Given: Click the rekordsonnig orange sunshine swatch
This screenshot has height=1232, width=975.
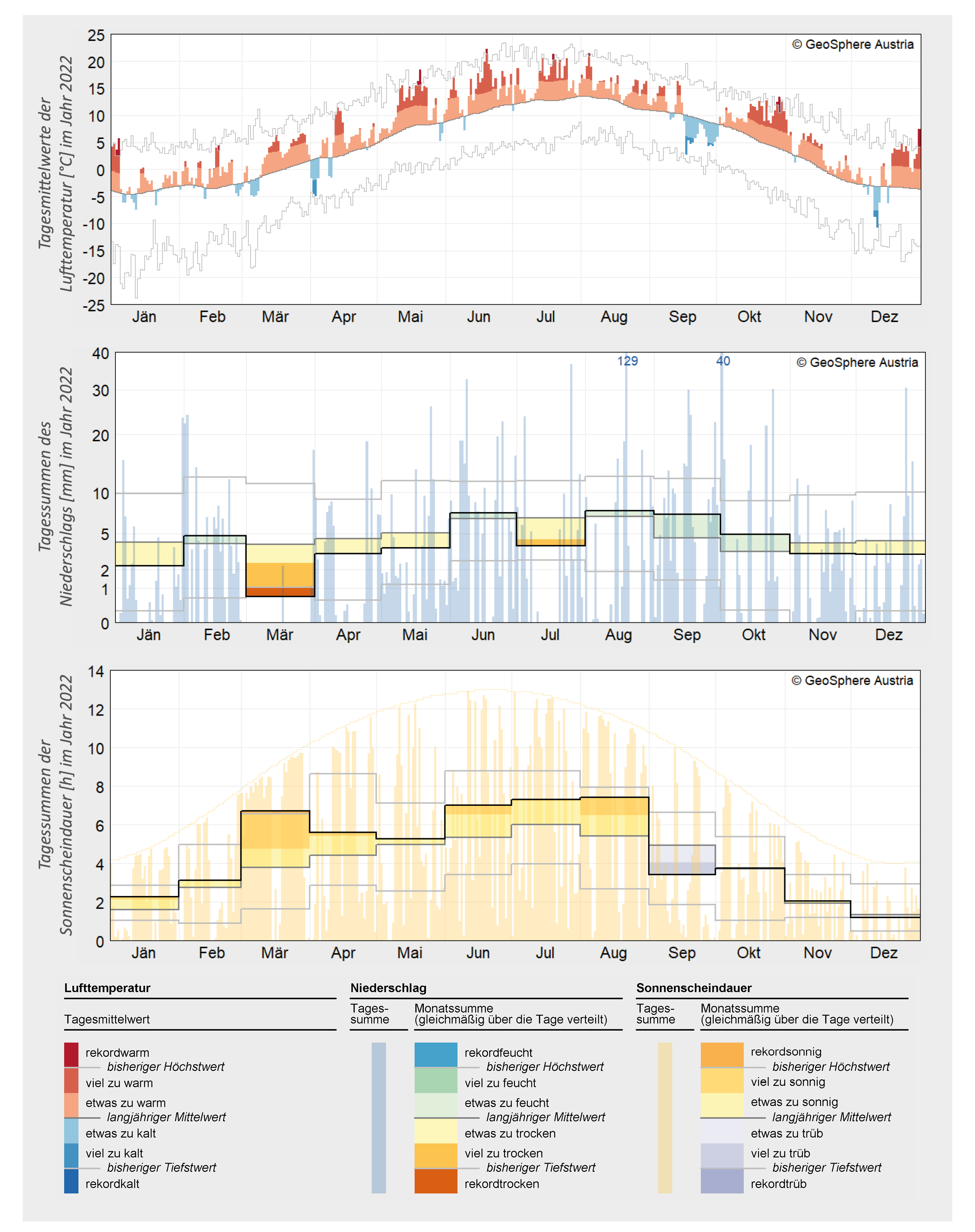Looking at the screenshot, I should (x=722, y=1054).
